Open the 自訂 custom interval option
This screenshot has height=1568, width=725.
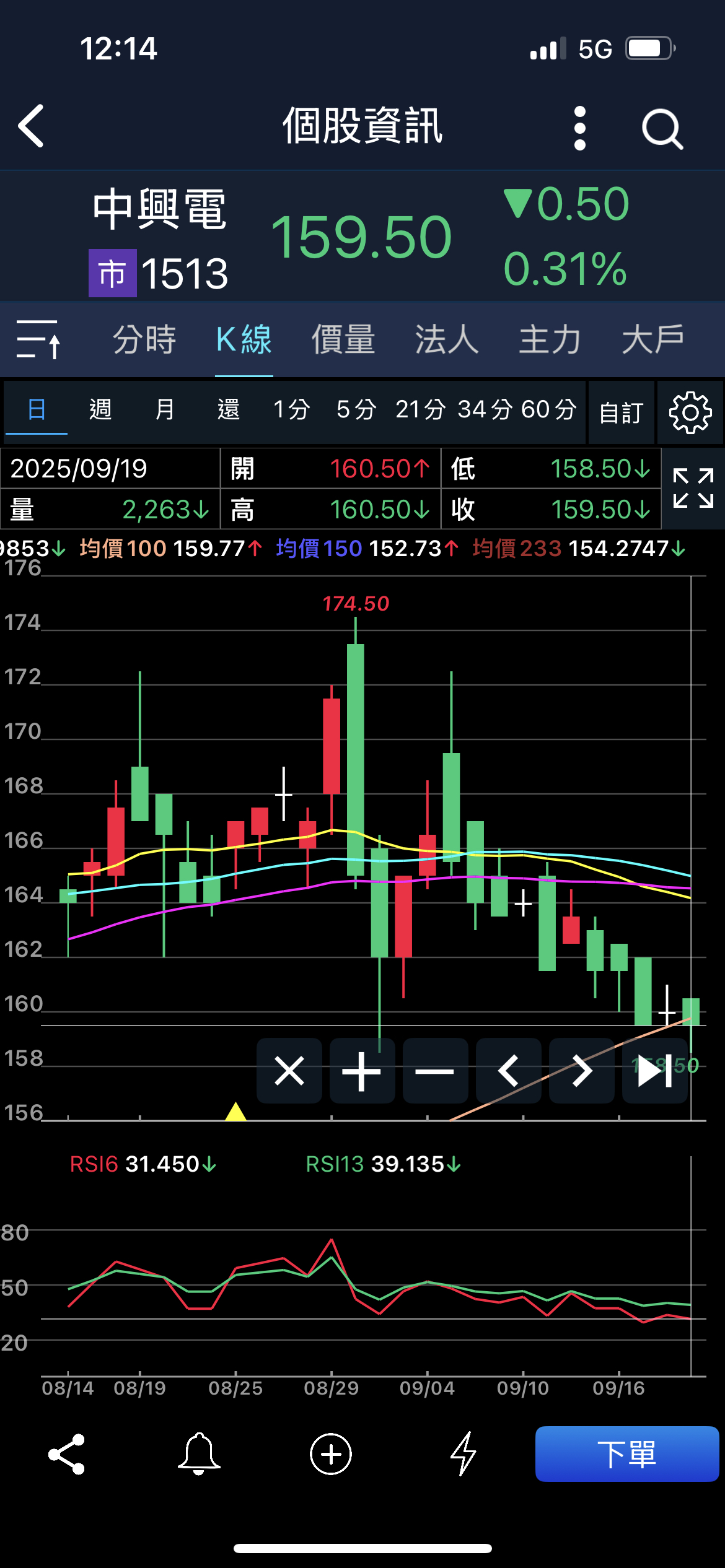pyautogui.click(x=621, y=412)
